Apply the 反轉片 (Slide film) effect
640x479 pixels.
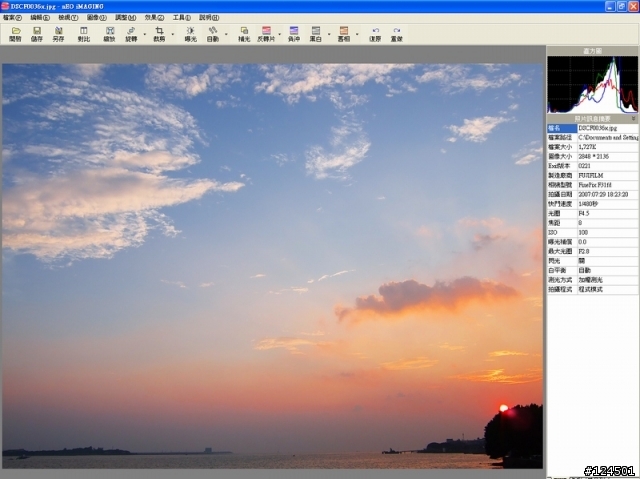[266, 34]
